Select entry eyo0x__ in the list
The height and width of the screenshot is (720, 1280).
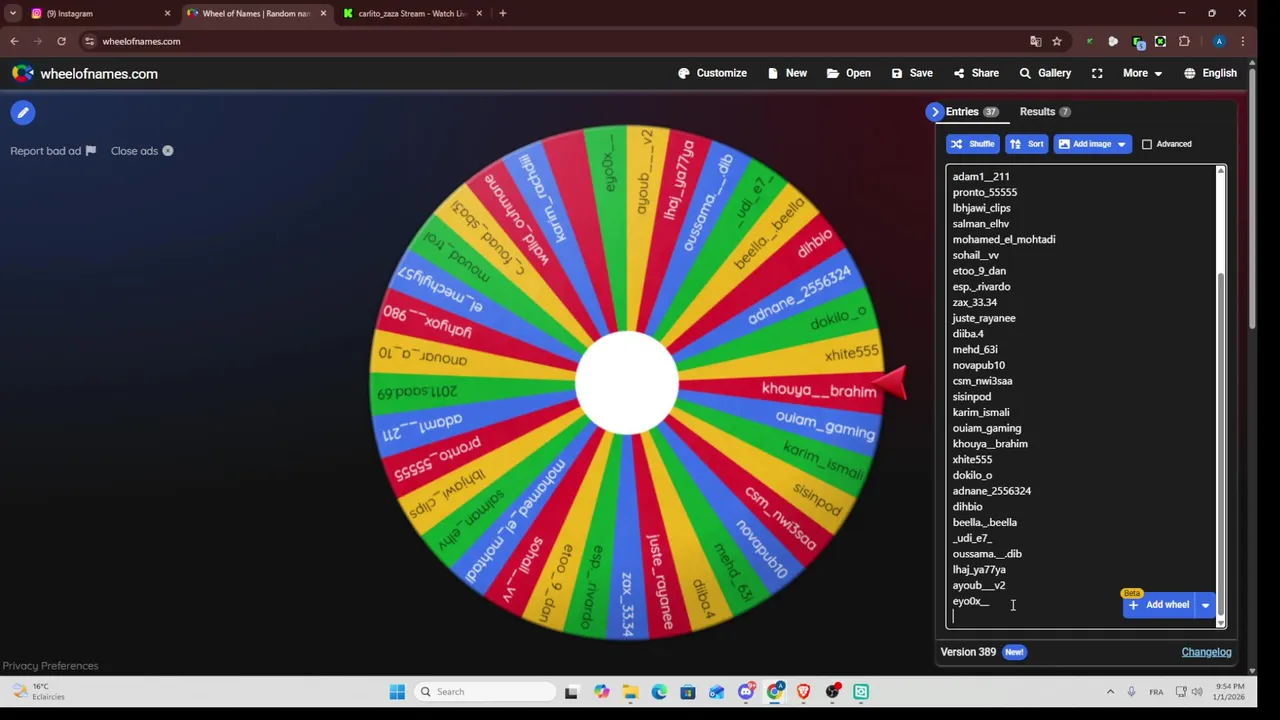click(x=970, y=602)
